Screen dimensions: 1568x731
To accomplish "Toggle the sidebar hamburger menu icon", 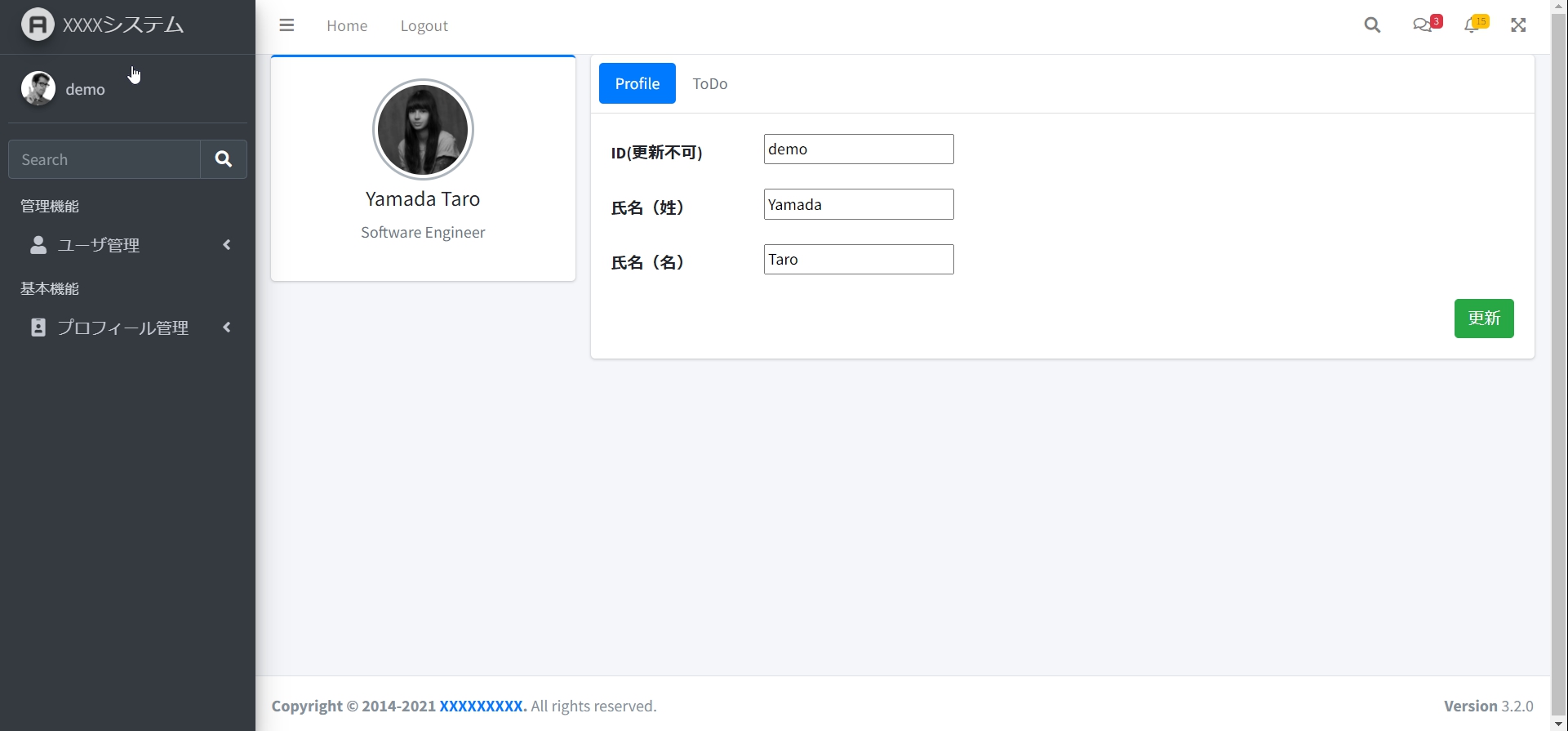I will (287, 25).
